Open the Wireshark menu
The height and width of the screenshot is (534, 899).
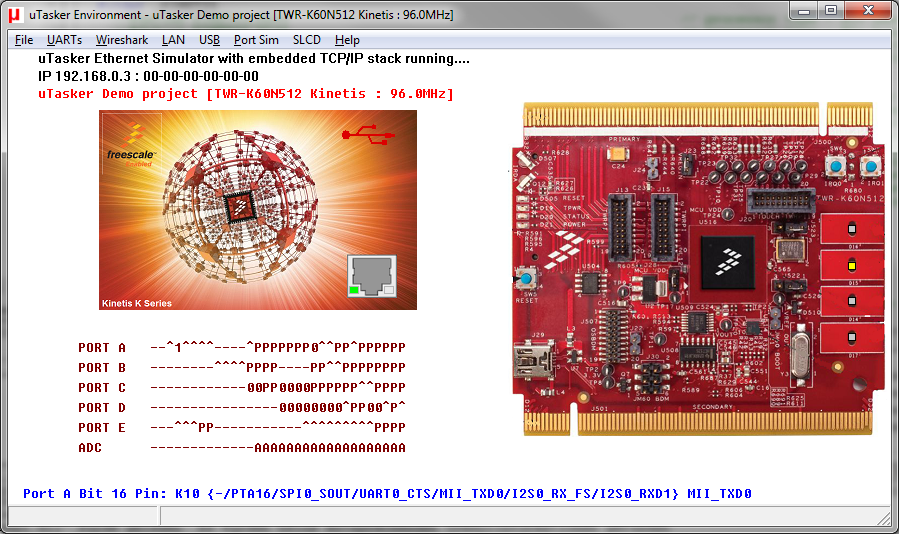(x=122, y=40)
